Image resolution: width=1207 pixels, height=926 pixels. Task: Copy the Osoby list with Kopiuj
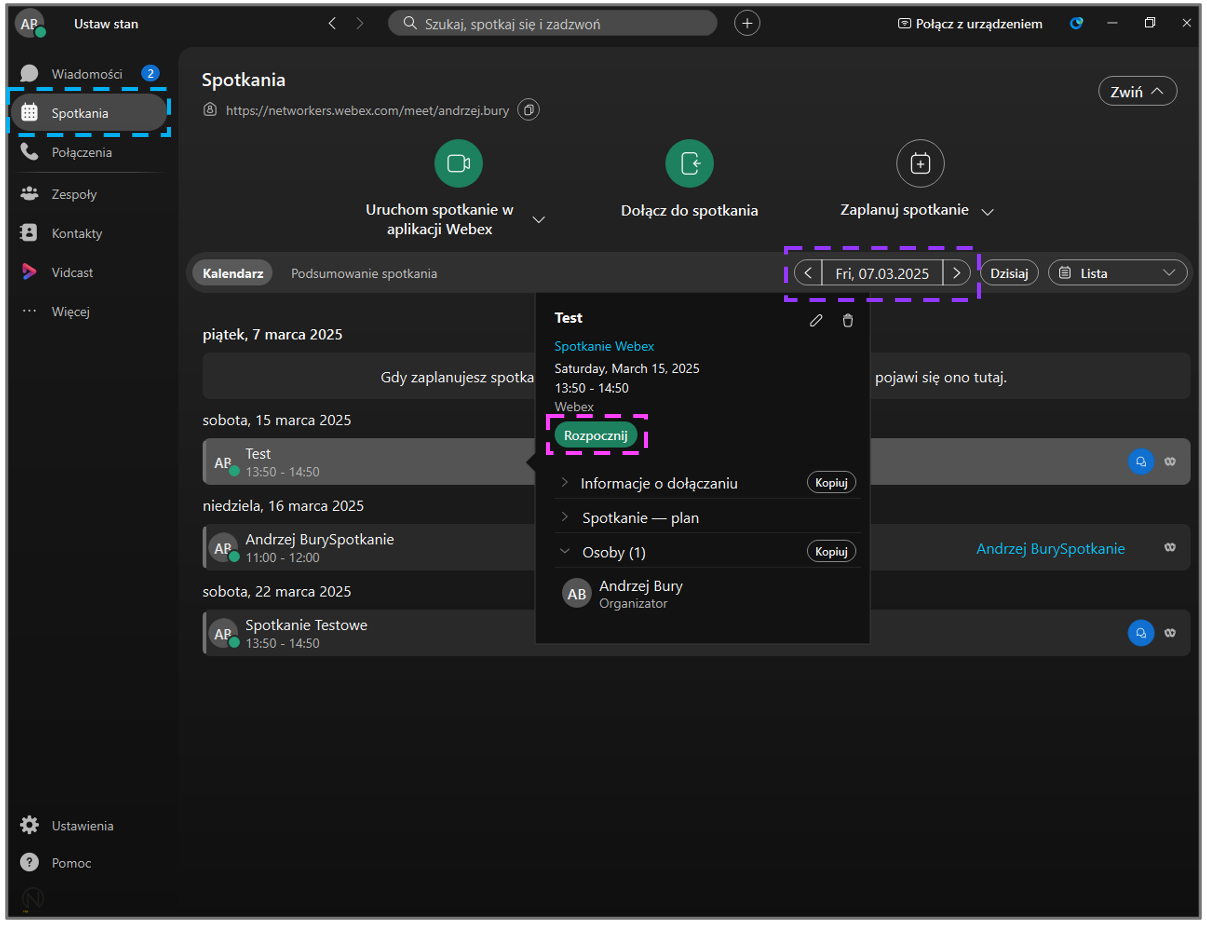[x=831, y=552]
